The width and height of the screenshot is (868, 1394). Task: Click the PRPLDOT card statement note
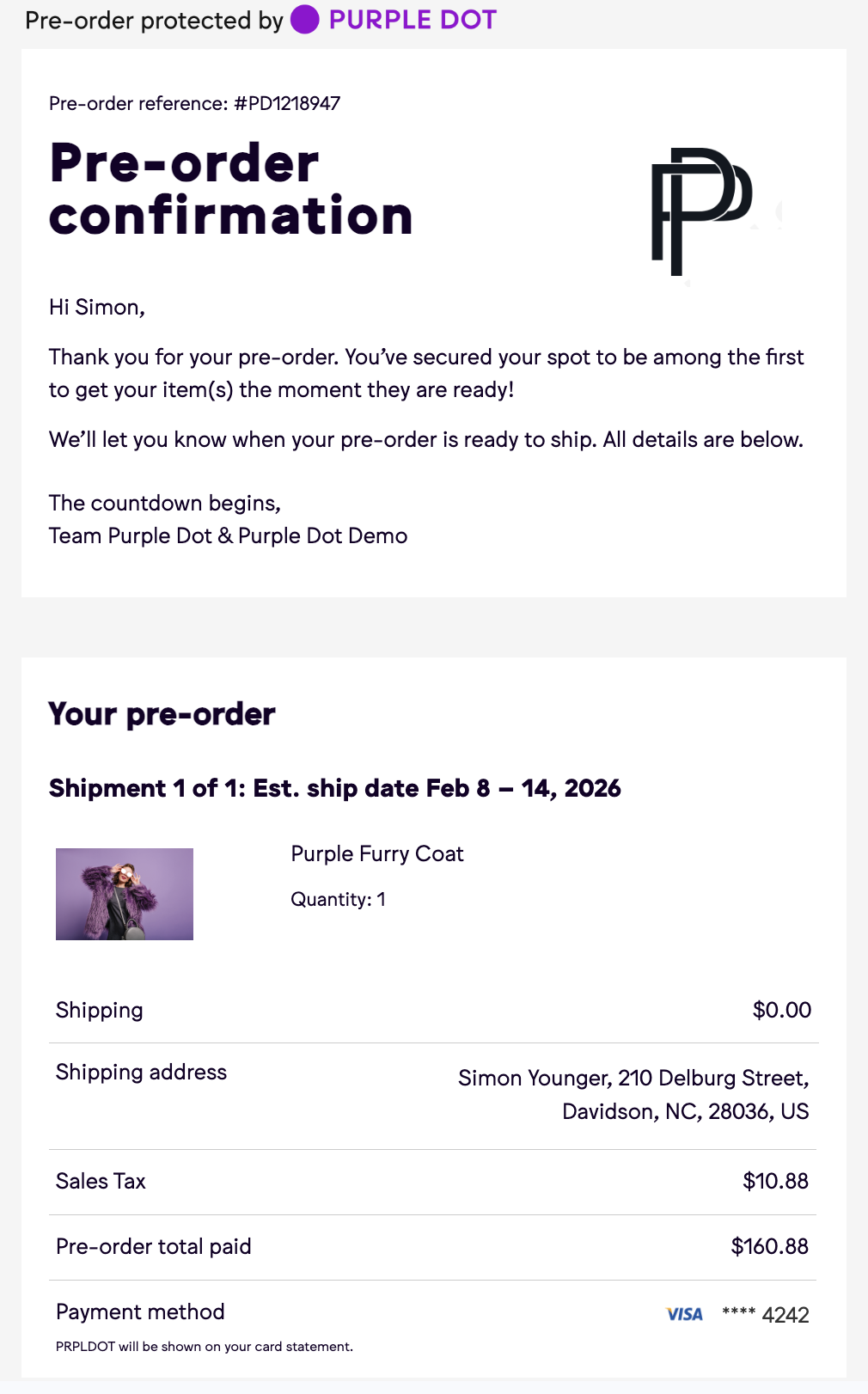click(205, 1347)
